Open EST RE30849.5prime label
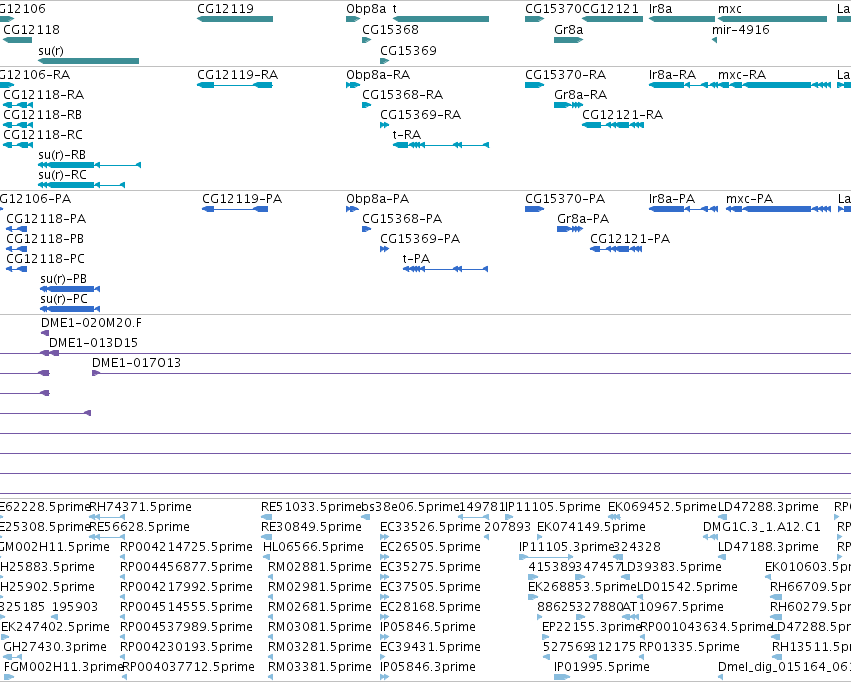The image size is (851, 682). [x=311, y=527]
